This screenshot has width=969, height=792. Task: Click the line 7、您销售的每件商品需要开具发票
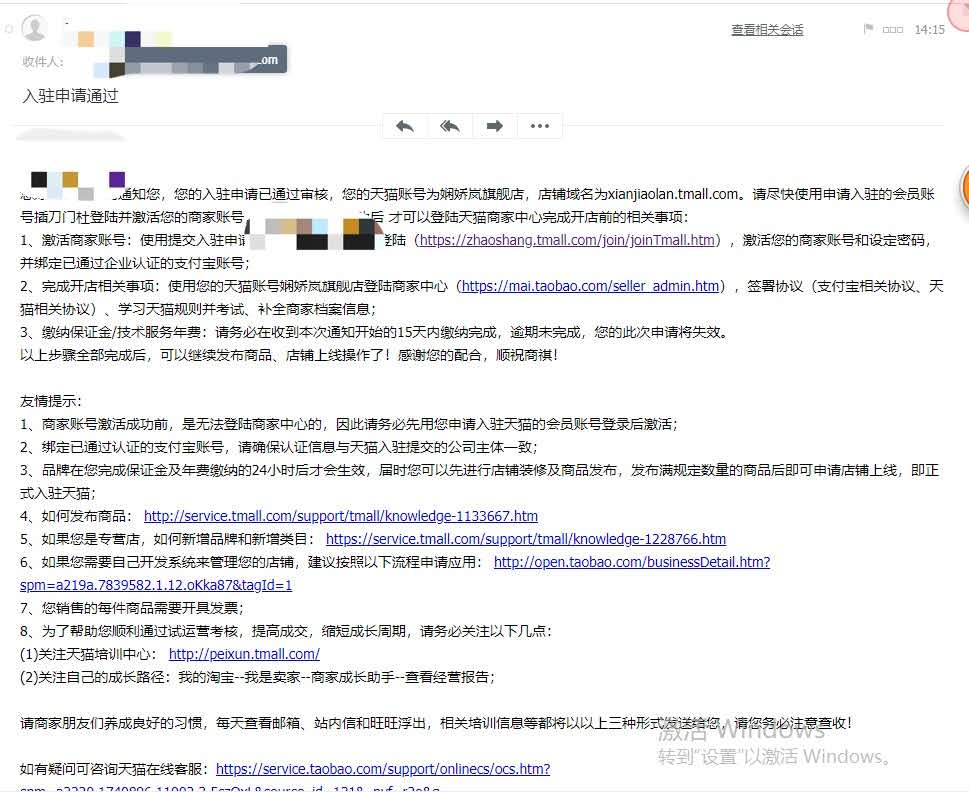pyautogui.click(x=132, y=609)
